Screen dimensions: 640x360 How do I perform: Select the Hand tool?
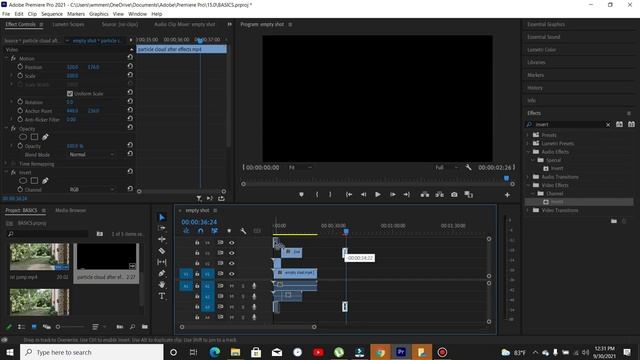click(x=162, y=284)
